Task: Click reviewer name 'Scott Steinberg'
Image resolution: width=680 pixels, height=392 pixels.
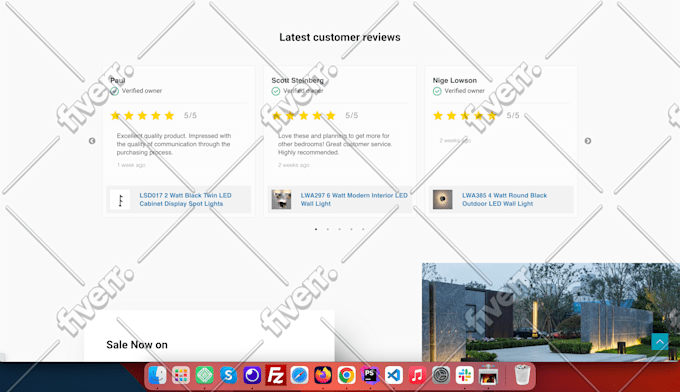Action: pyautogui.click(x=298, y=80)
